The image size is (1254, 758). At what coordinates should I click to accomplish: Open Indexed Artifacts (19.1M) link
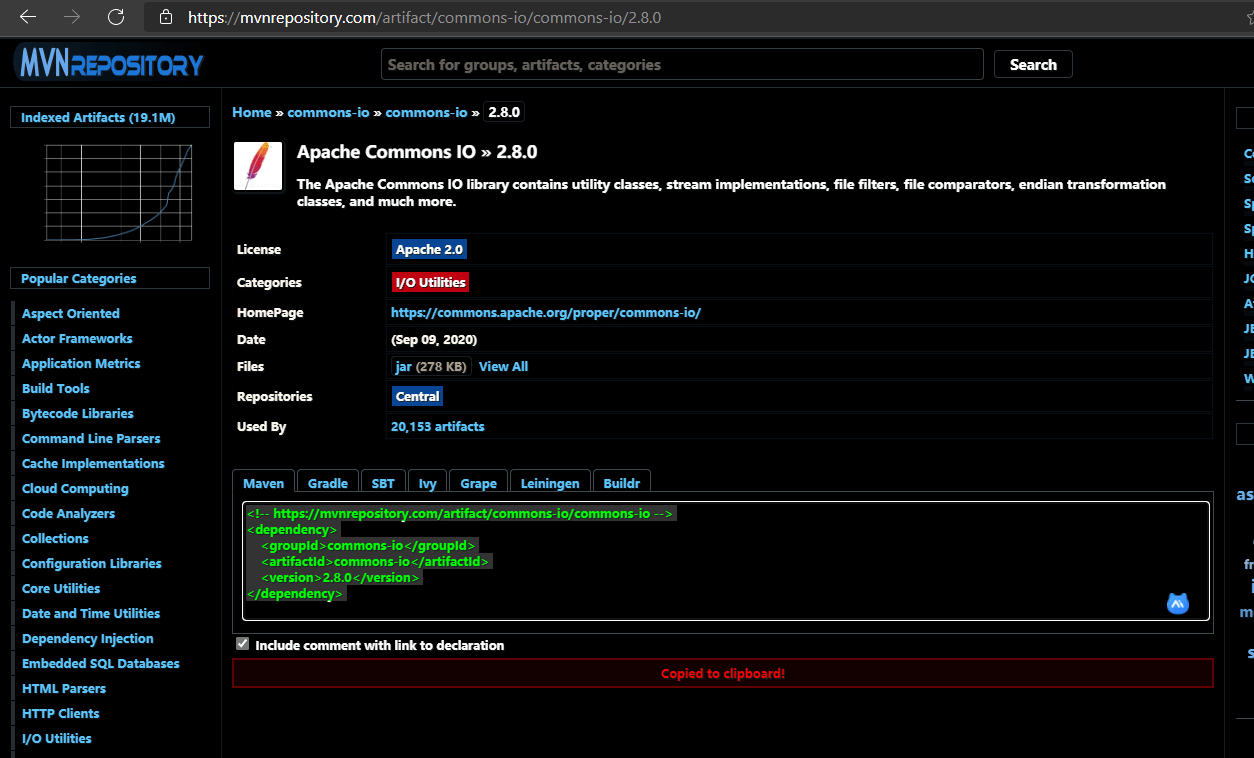98,117
